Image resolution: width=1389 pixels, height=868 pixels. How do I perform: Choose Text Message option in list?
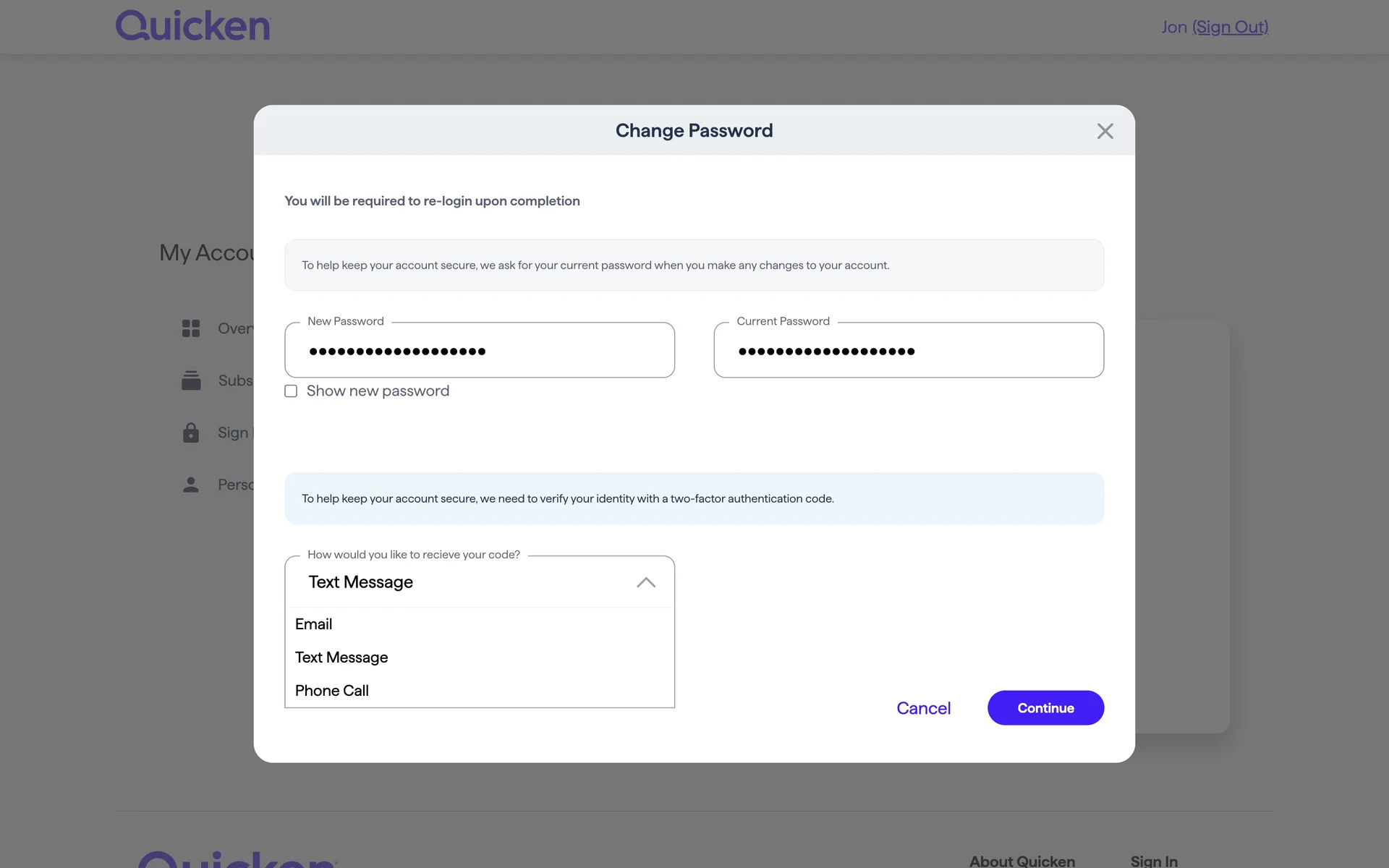(341, 658)
